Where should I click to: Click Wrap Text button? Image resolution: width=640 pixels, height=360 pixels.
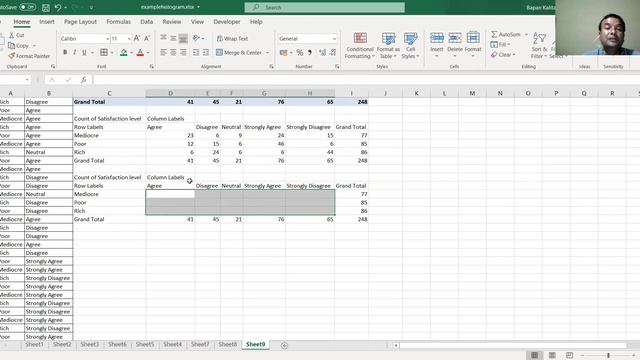pyautogui.click(x=232, y=38)
